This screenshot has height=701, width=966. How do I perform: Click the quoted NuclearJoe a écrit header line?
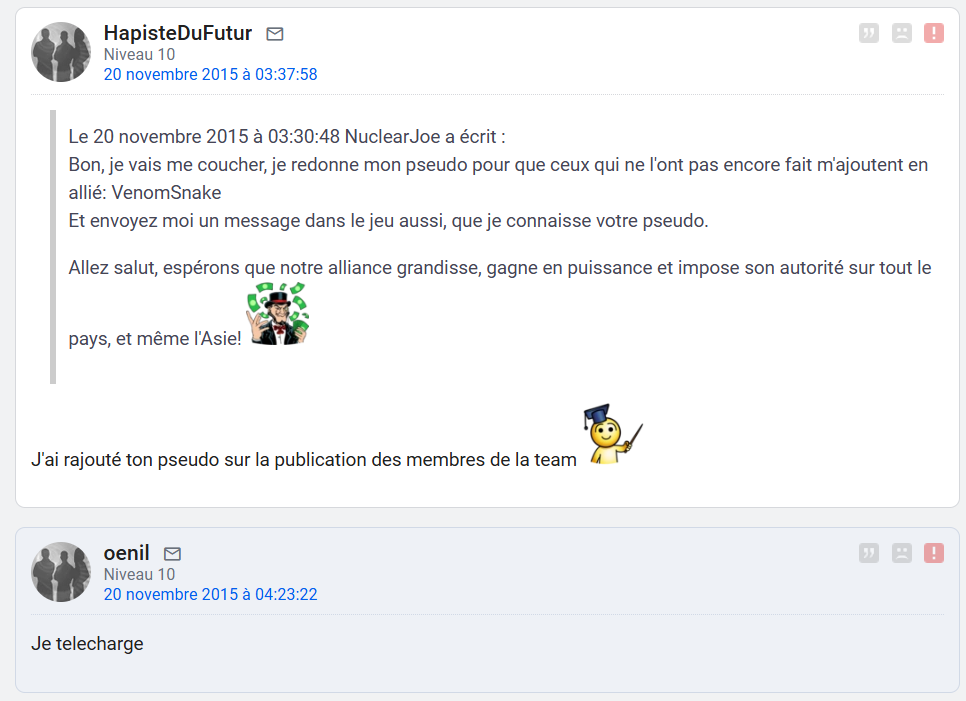pos(286,136)
